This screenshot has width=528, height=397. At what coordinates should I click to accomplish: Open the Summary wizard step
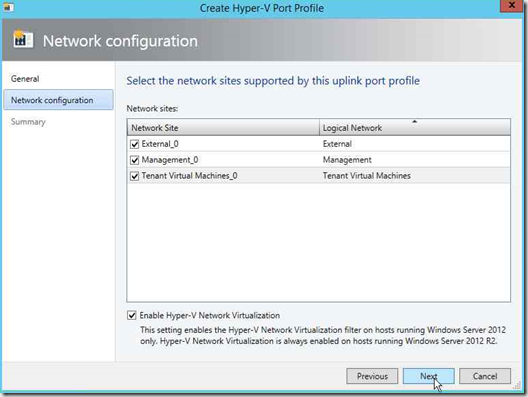[x=28, y=122]
